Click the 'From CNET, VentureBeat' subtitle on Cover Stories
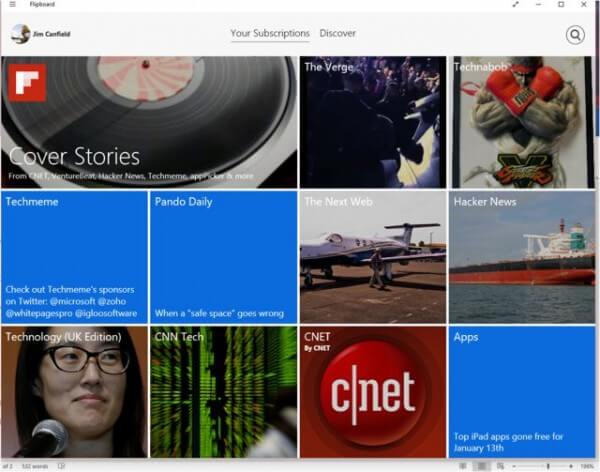 (x=131, y=176)
